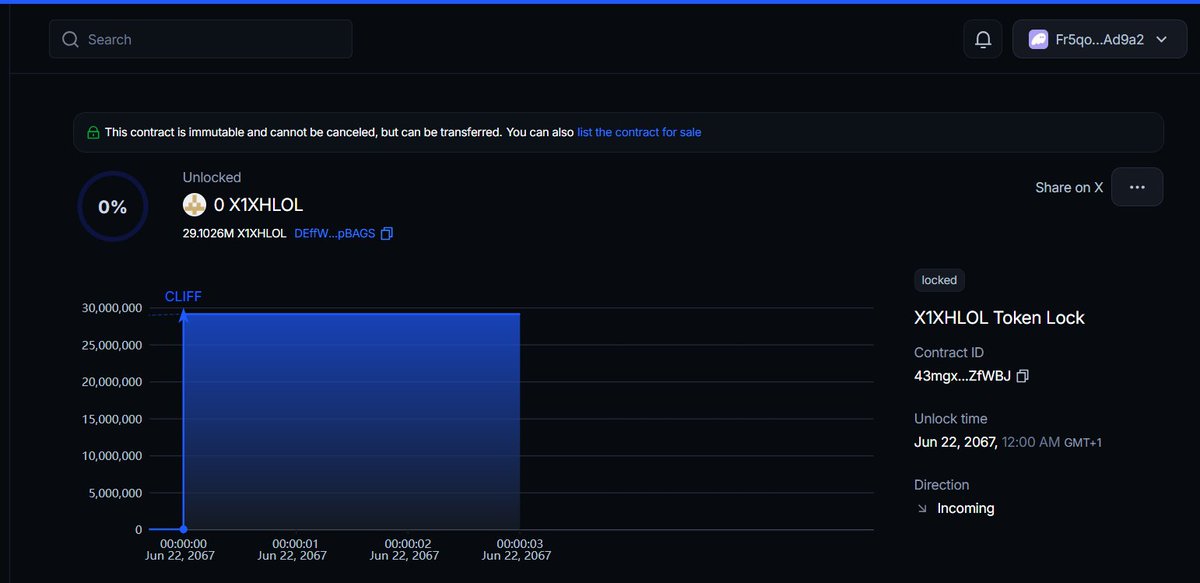Screen dimensions: 1200x583
Task: Click the 00:00:02 time axis label
Action: coord(407,544)
